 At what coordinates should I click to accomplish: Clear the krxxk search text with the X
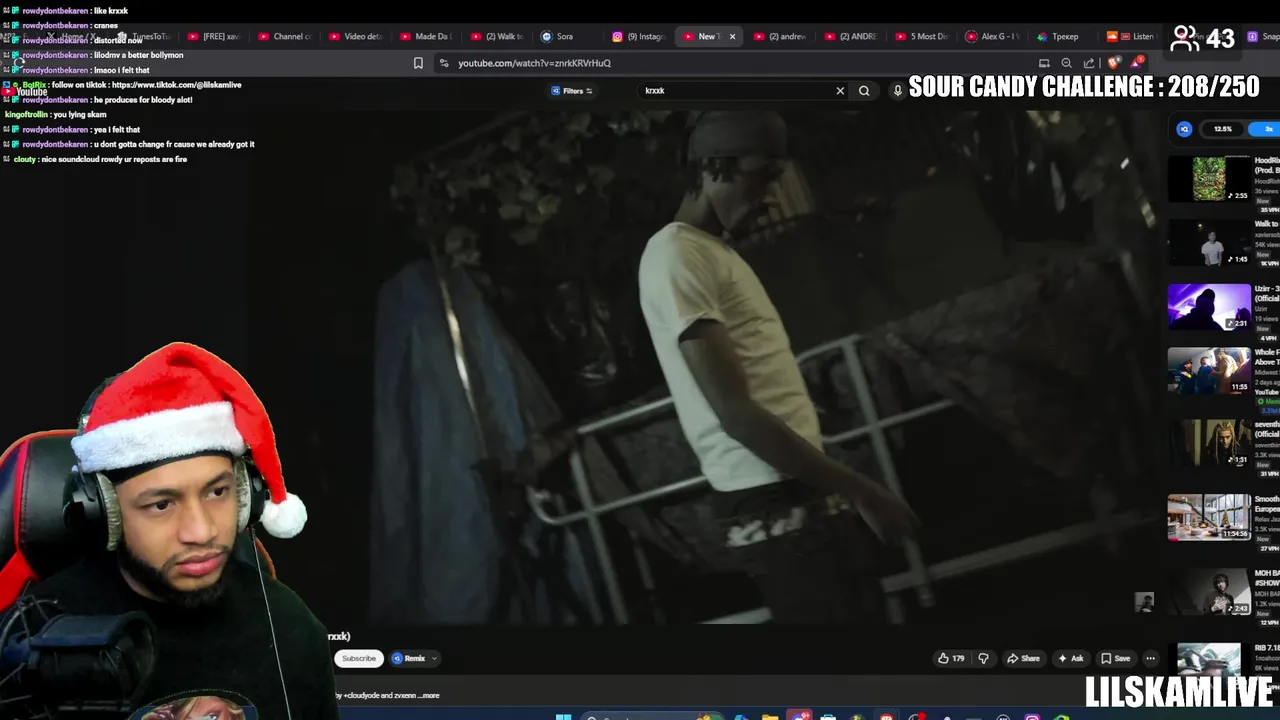(840, 91)
